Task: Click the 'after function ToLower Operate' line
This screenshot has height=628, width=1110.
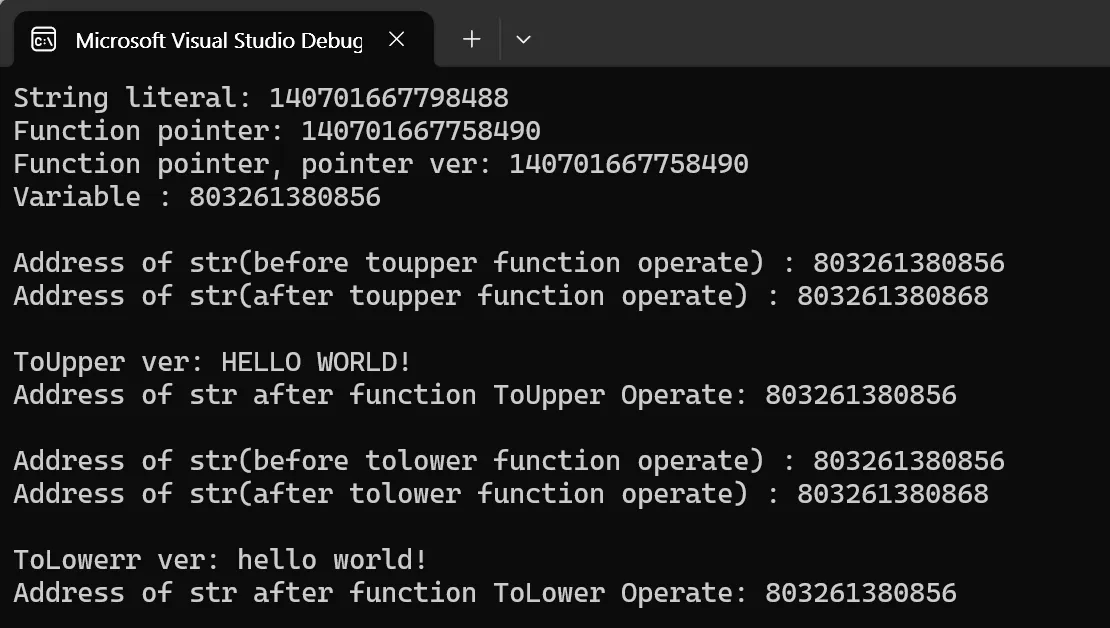Action: click(484, 593)
